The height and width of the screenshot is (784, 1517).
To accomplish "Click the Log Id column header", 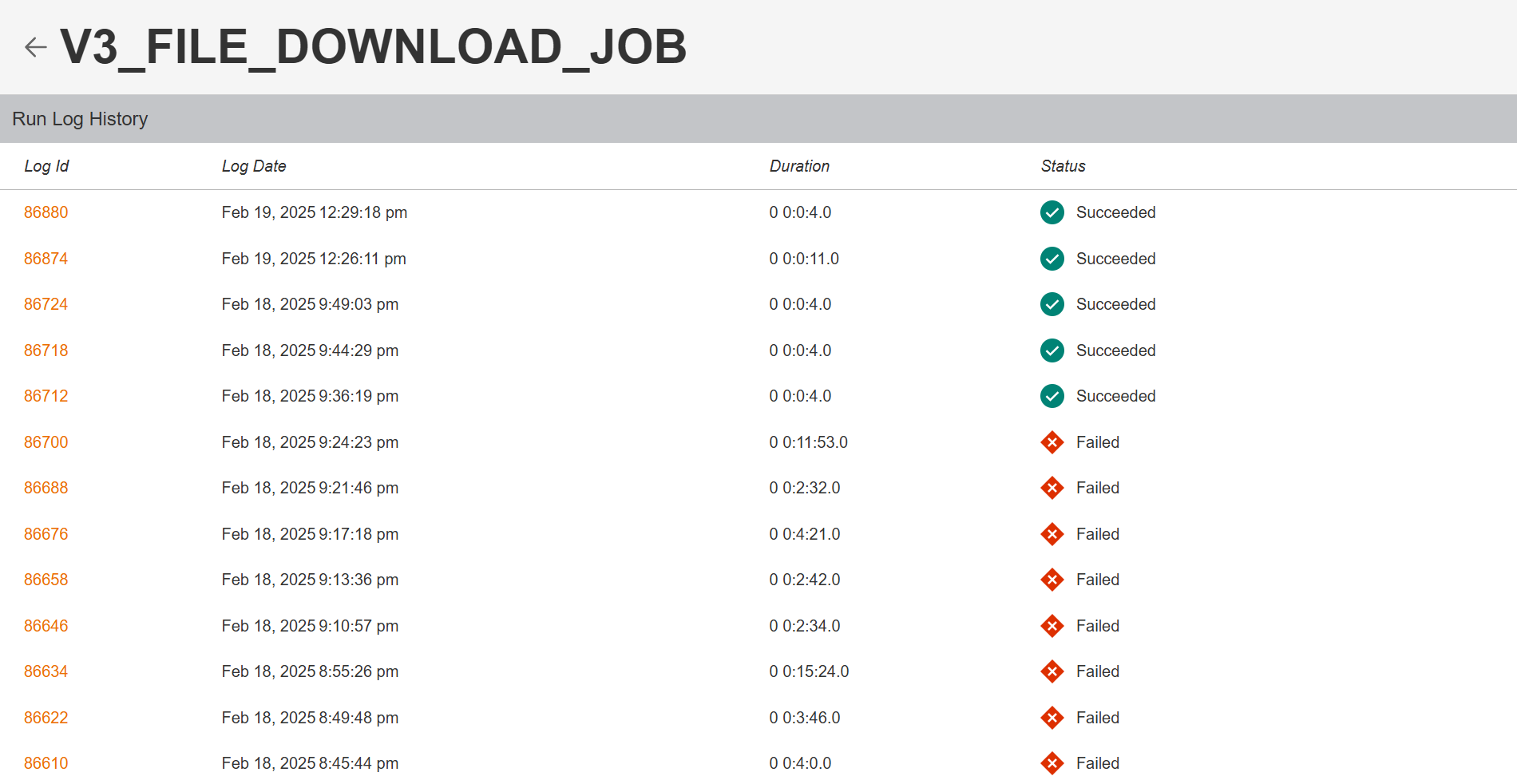I will point(46,166).
